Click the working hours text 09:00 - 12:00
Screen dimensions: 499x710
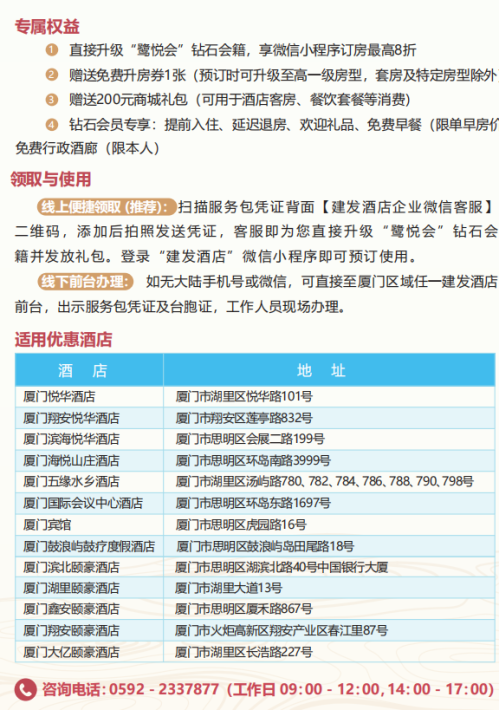click(329, 690)
